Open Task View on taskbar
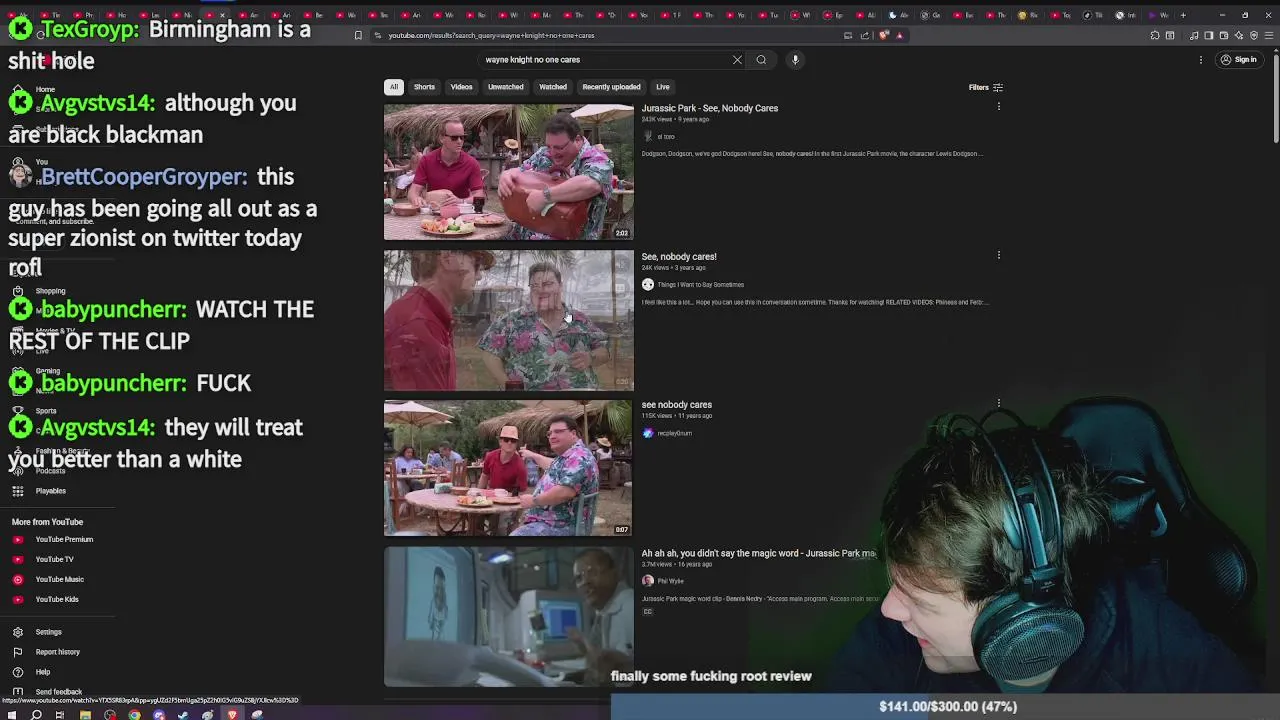1280x720 pixels. (60, 714)
